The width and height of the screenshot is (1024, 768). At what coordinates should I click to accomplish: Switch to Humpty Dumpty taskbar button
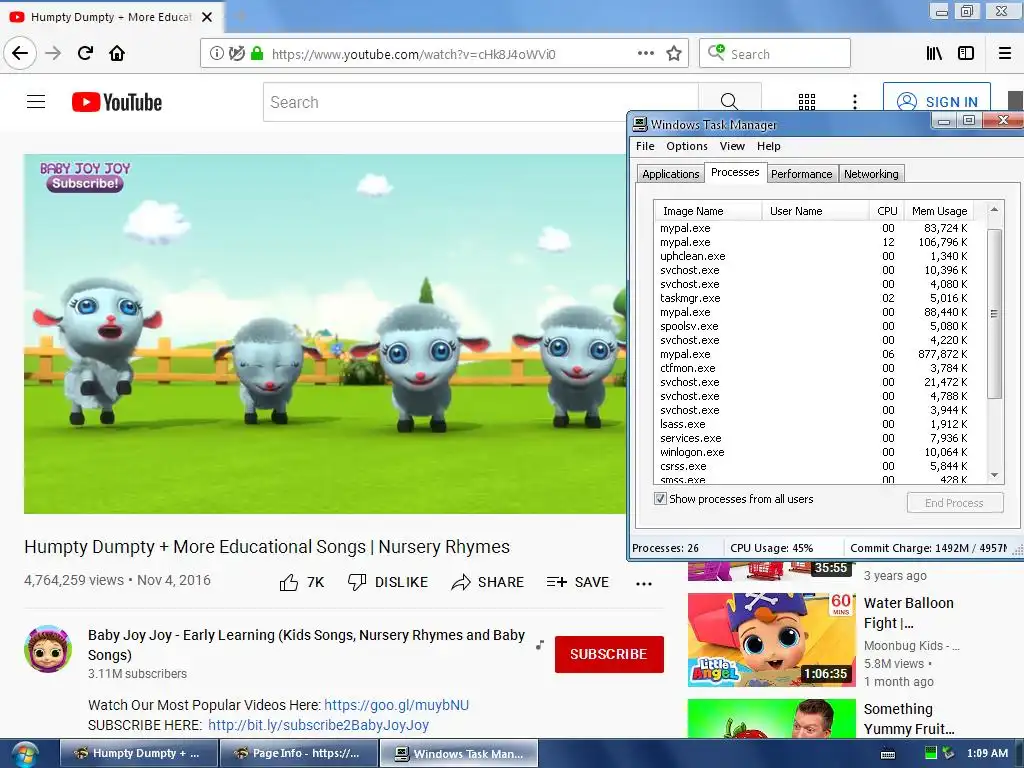[x=138, y=753]
